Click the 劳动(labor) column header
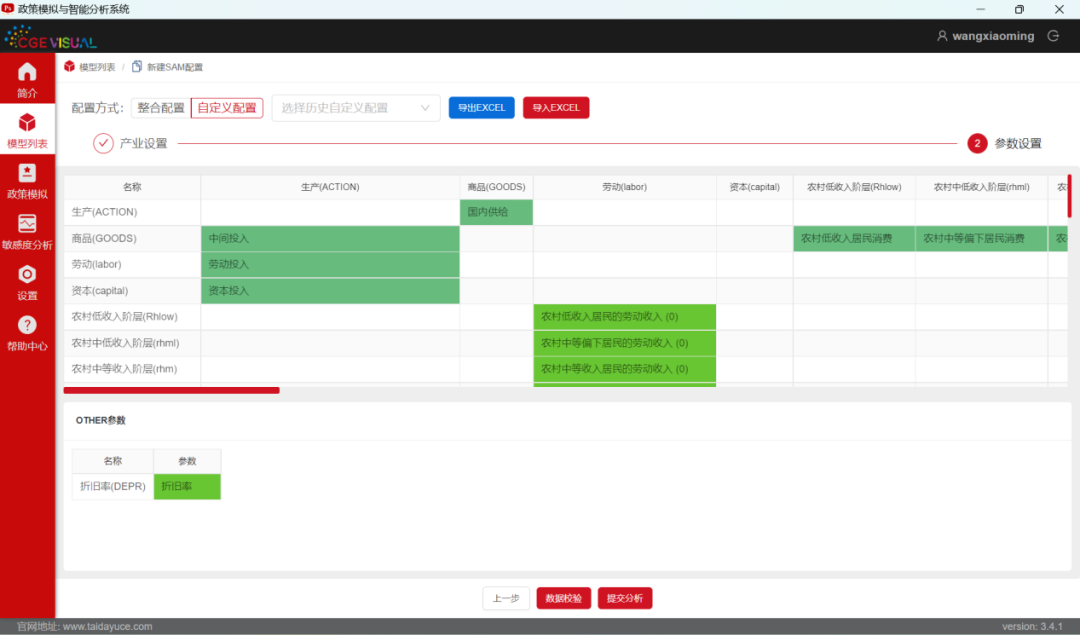 625,187
